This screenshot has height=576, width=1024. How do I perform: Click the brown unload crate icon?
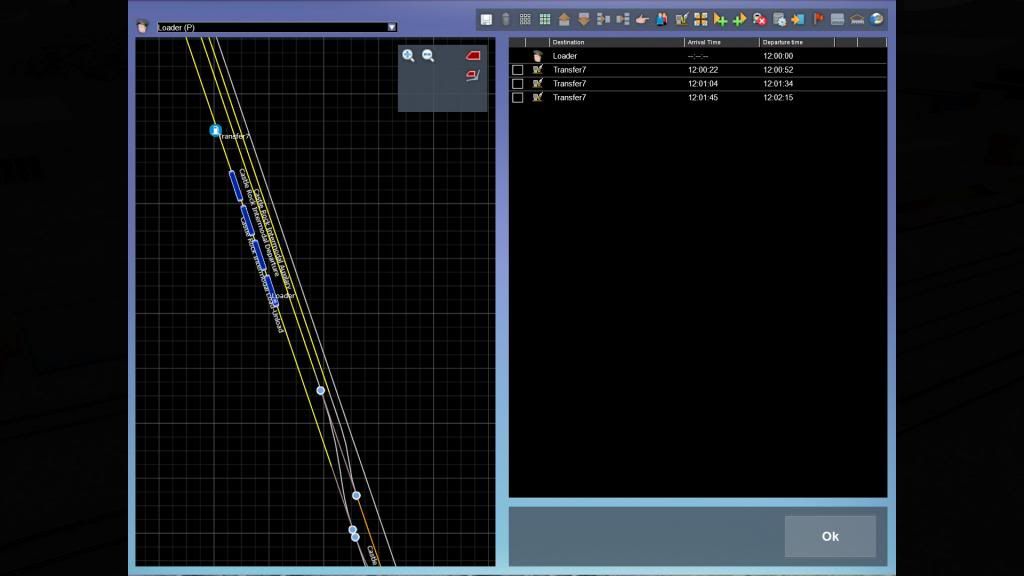[584, 20]
